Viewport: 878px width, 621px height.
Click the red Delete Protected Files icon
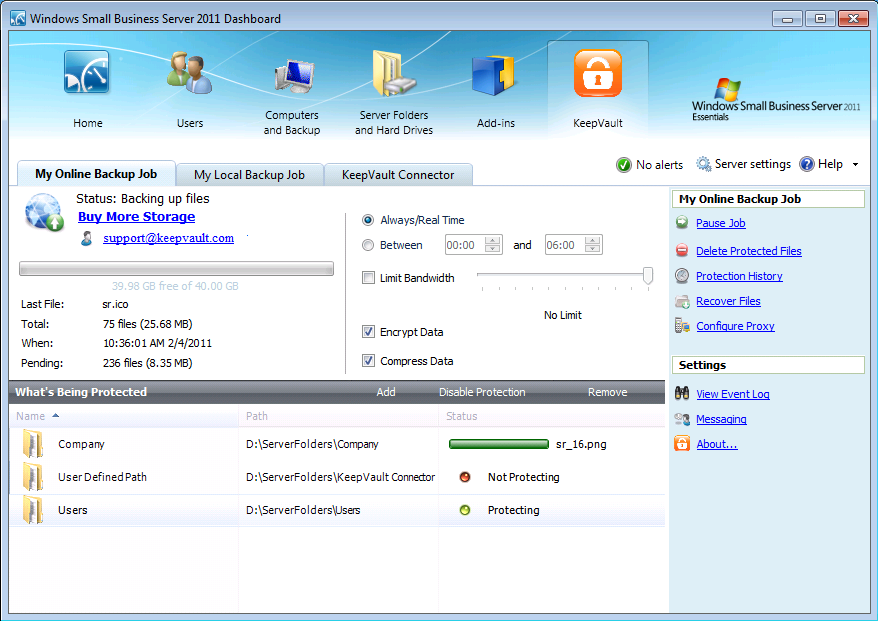point(682,250)
